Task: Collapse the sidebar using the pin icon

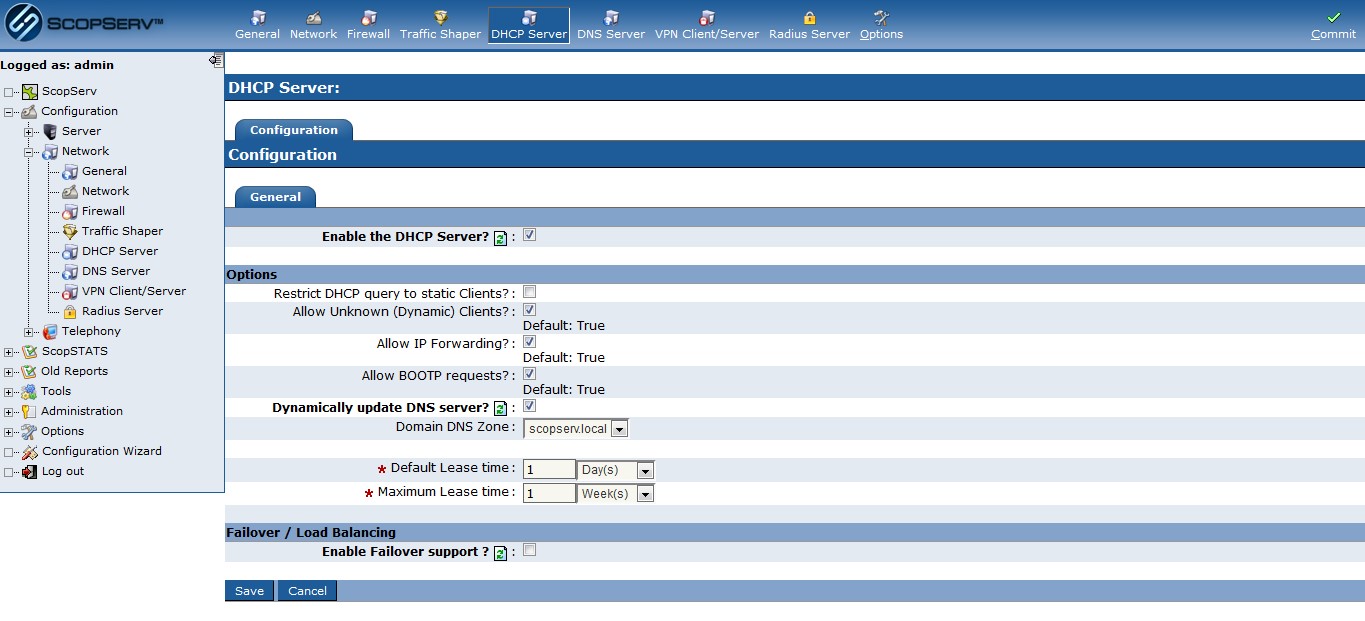Action: point(216,60)
